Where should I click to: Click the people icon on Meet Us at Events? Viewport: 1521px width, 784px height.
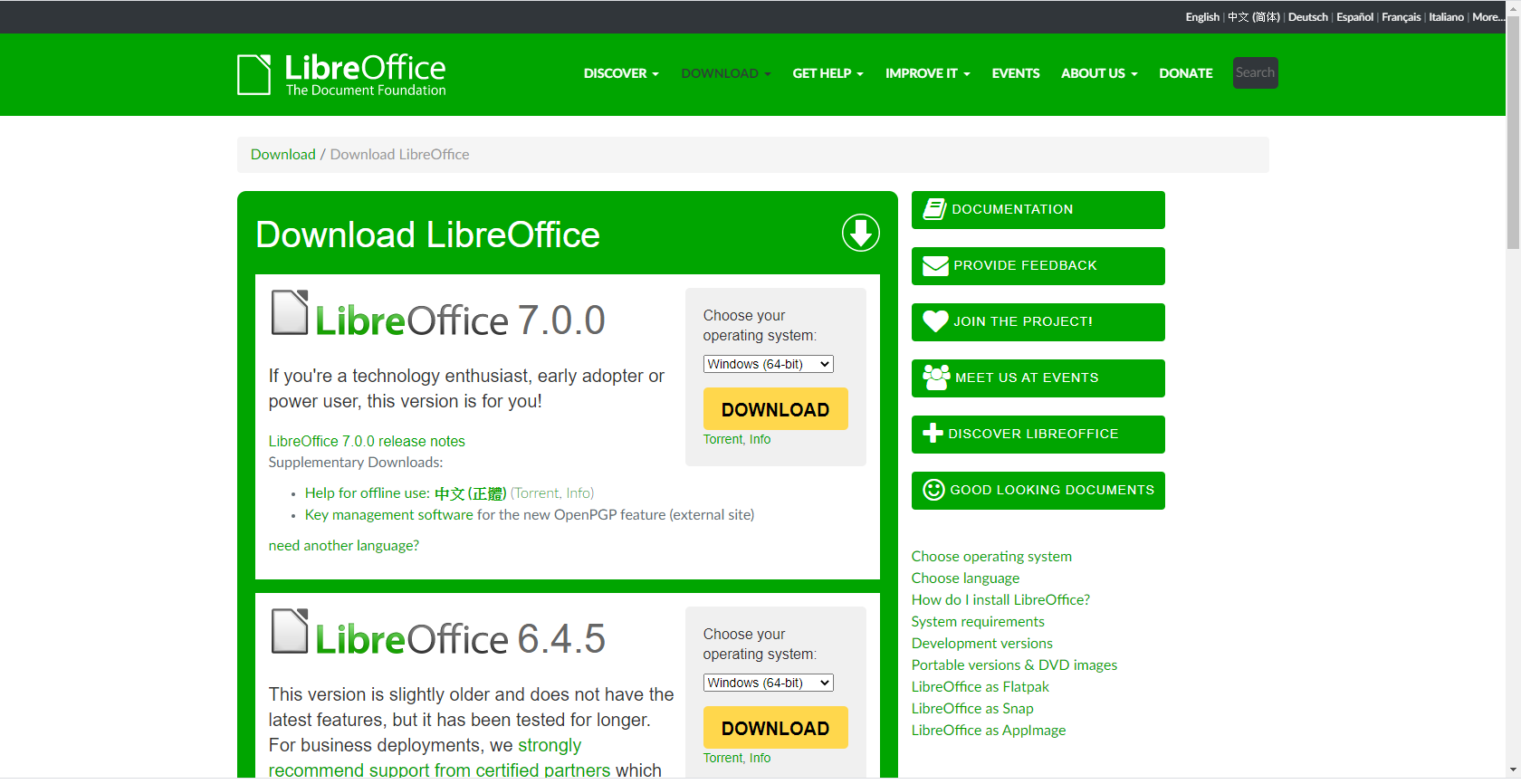pyautogui.click(x=936, y=378)
